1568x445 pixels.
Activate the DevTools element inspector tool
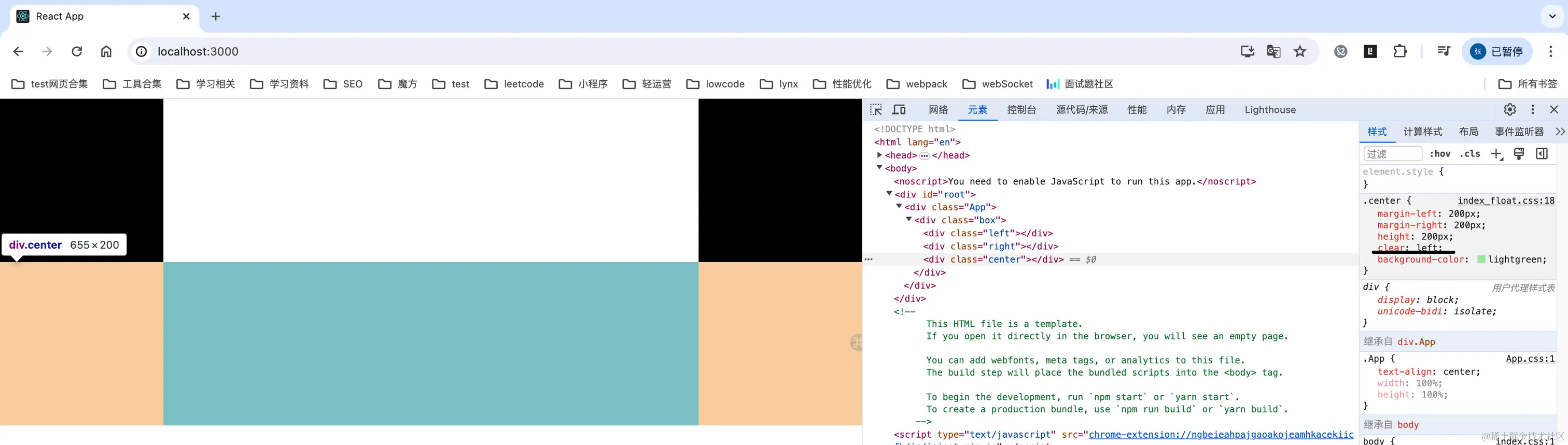click(x=876, y=110)
